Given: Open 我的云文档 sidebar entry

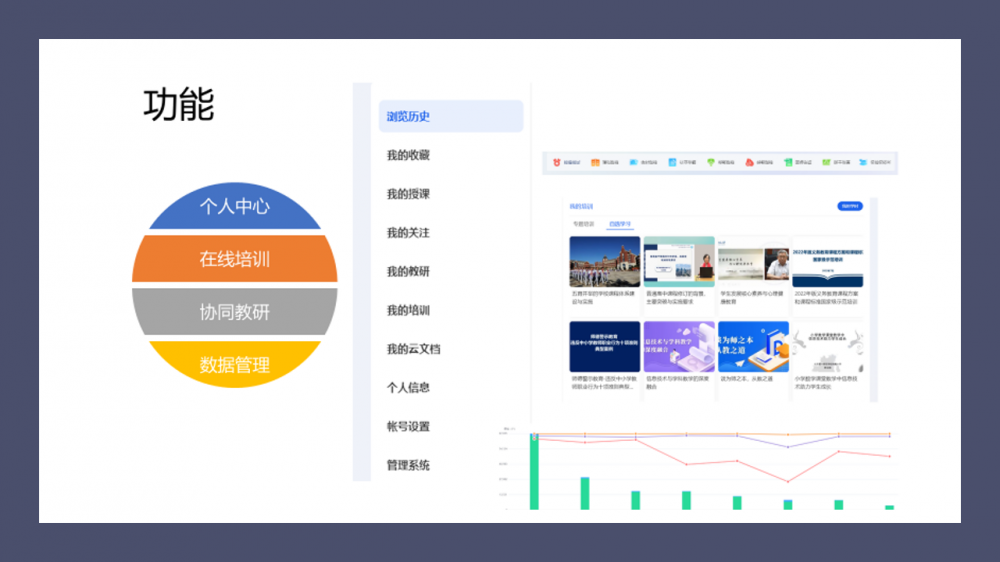Looking at the screenshot, I should (x=413, y=349).
